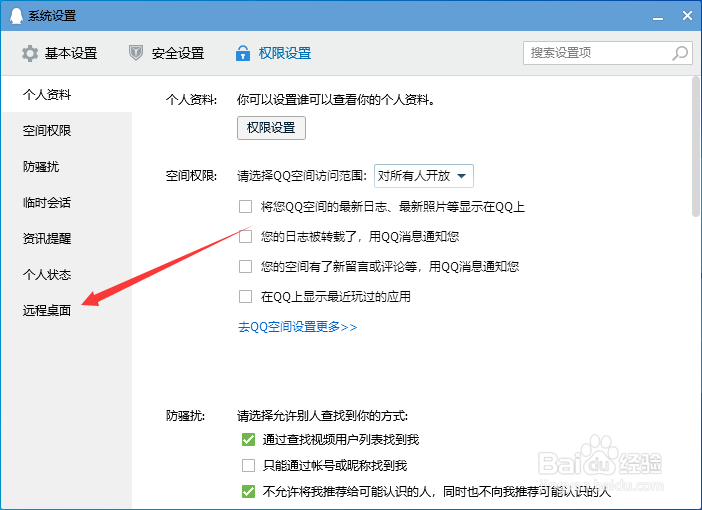Click the magnifier search icon

coord(680,53)
